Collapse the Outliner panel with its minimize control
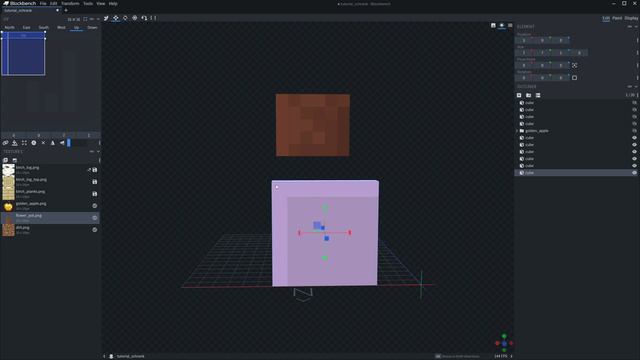This screenshot has width=640, height=360. coord(630,87)
